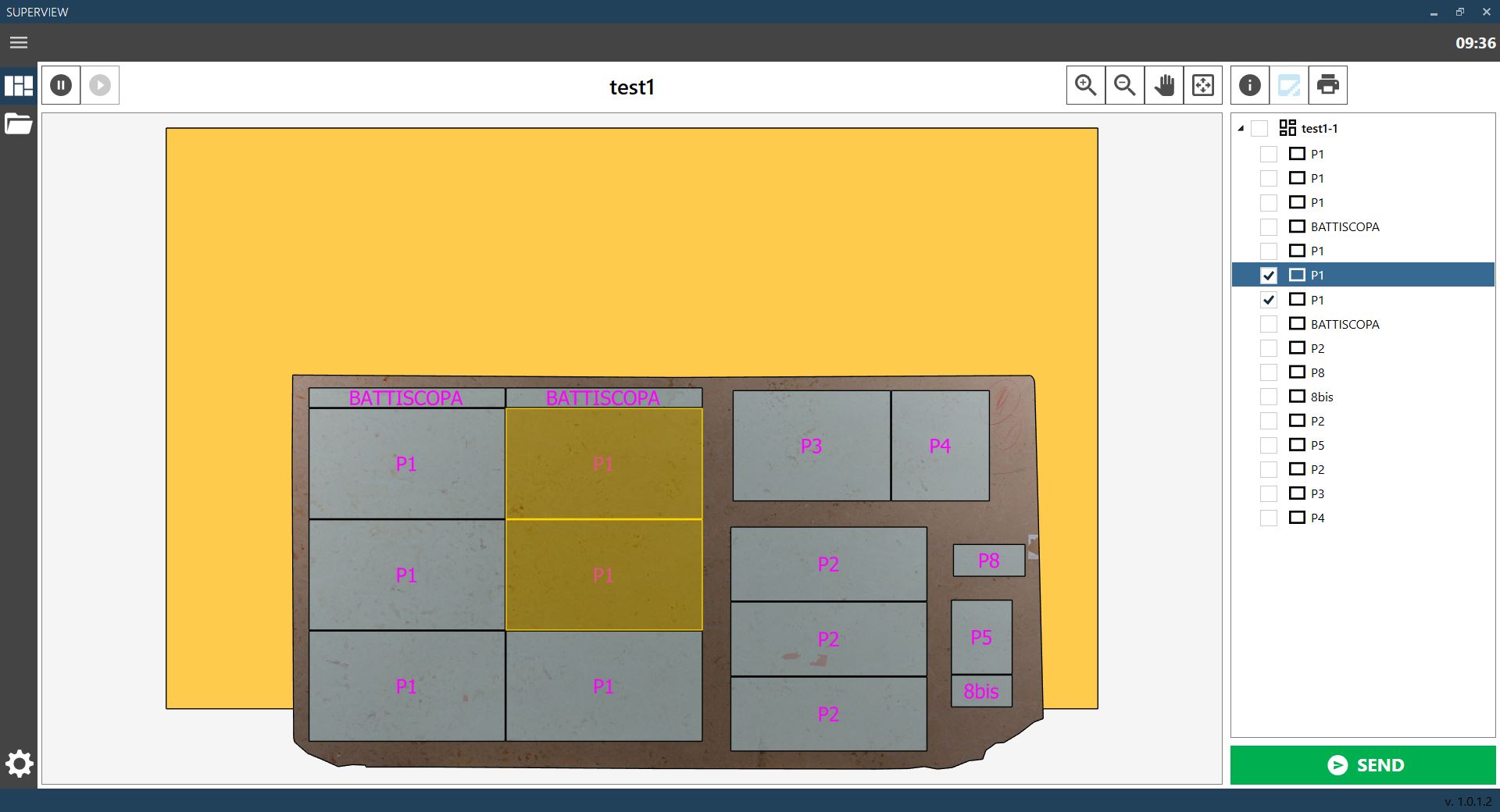The height and width of the screenshot is (812, 1500).
Task: Click left BATTISCOPA strip on slab
Action: point(406,397)
